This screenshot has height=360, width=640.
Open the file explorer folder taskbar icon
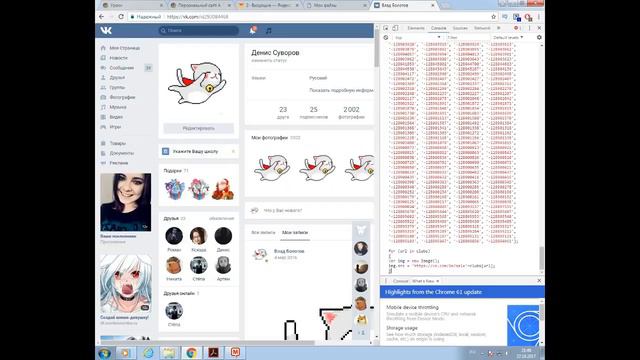(169, 353)
